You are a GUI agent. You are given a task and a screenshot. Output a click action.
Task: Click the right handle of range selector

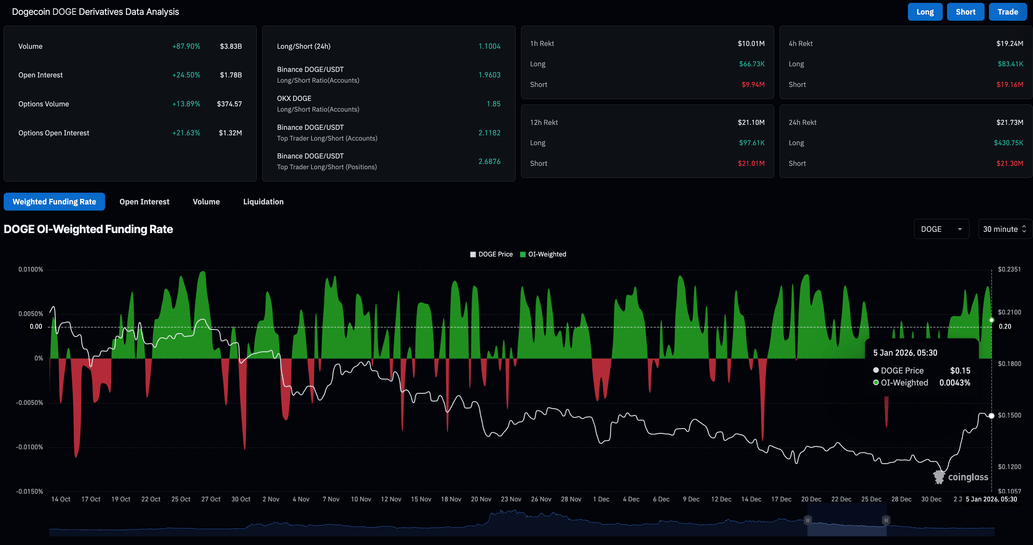pyautogui.click(x=886, y=520)
